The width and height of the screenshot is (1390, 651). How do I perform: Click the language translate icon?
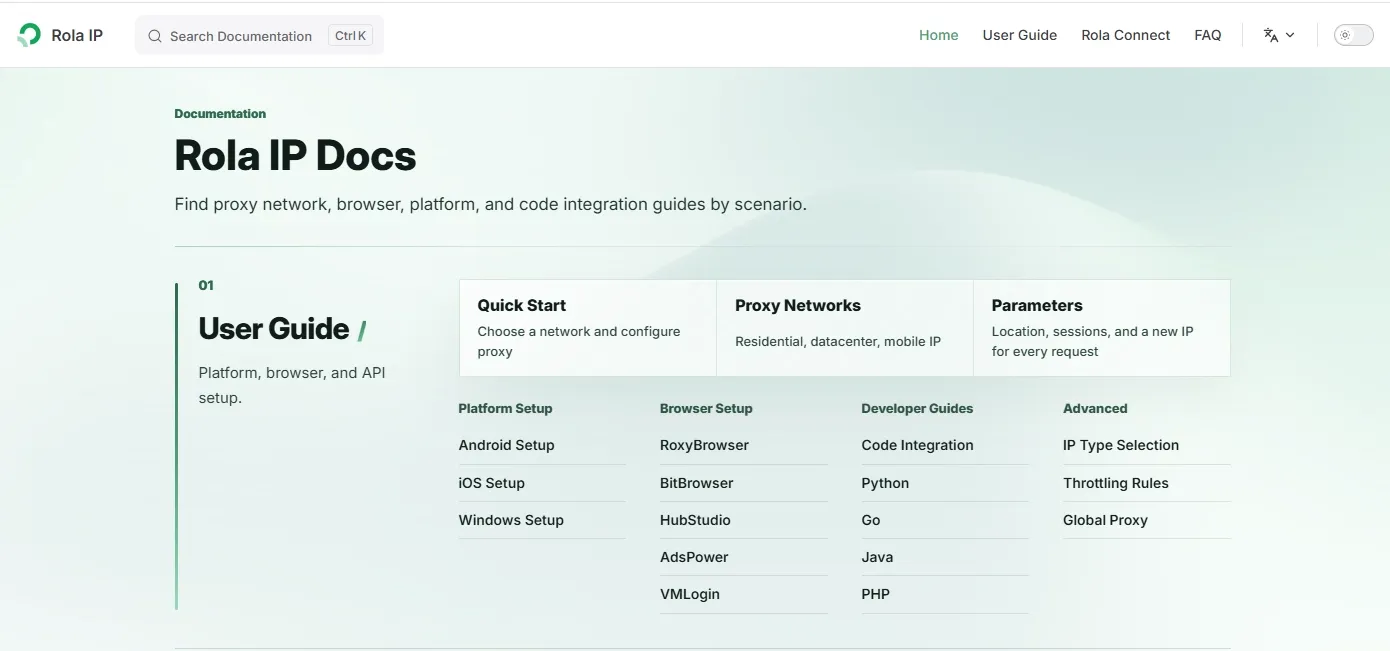1271,35
